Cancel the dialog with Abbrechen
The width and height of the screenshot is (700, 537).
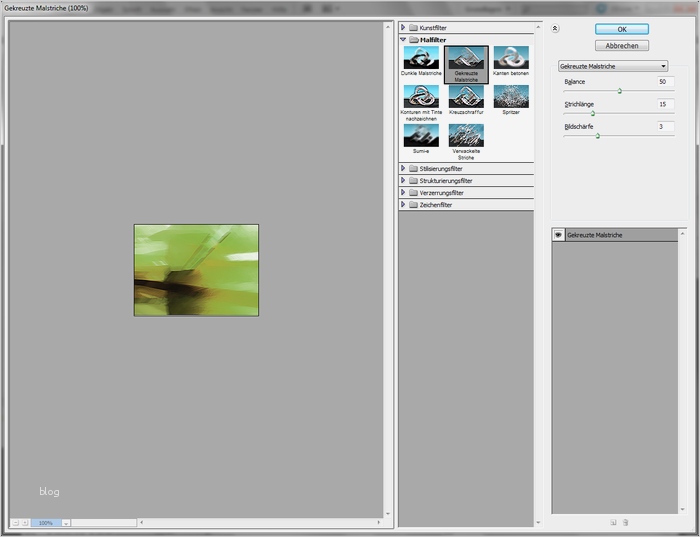[622, 46]
